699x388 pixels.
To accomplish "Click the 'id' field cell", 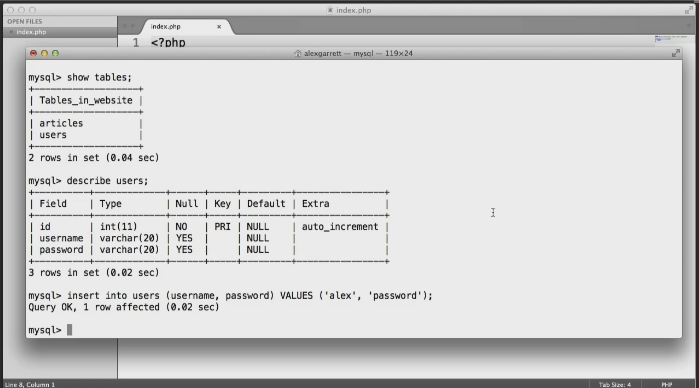I will [x=45, y=227].
